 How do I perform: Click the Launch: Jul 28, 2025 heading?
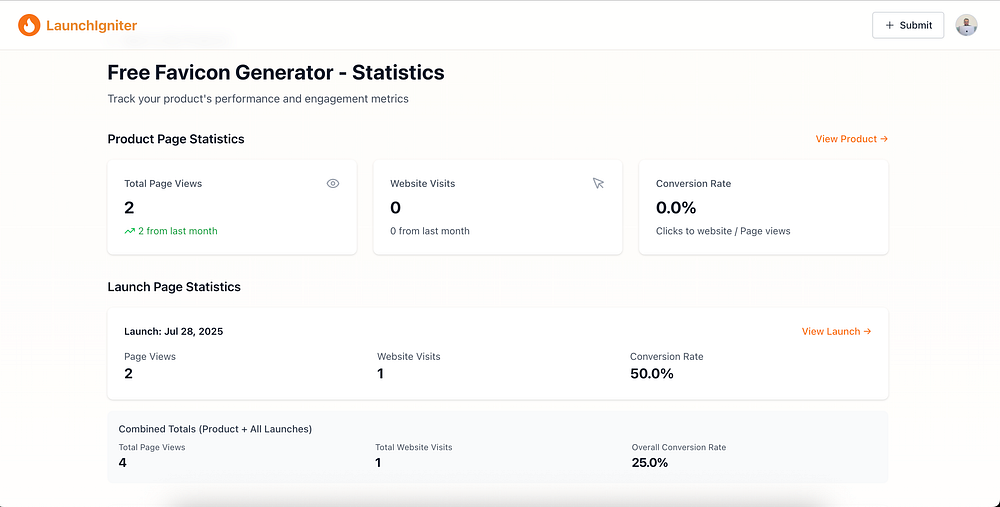[x=173, y=331]
